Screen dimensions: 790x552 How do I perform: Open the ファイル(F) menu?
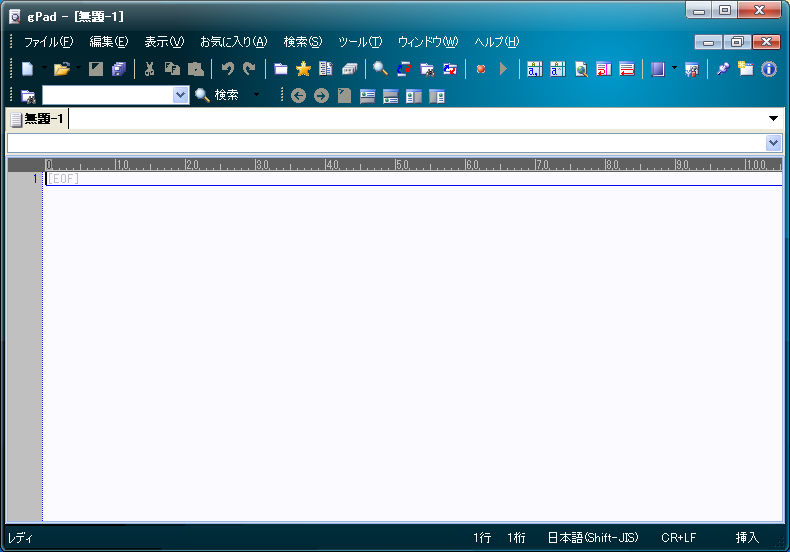[x=48, y=42]
